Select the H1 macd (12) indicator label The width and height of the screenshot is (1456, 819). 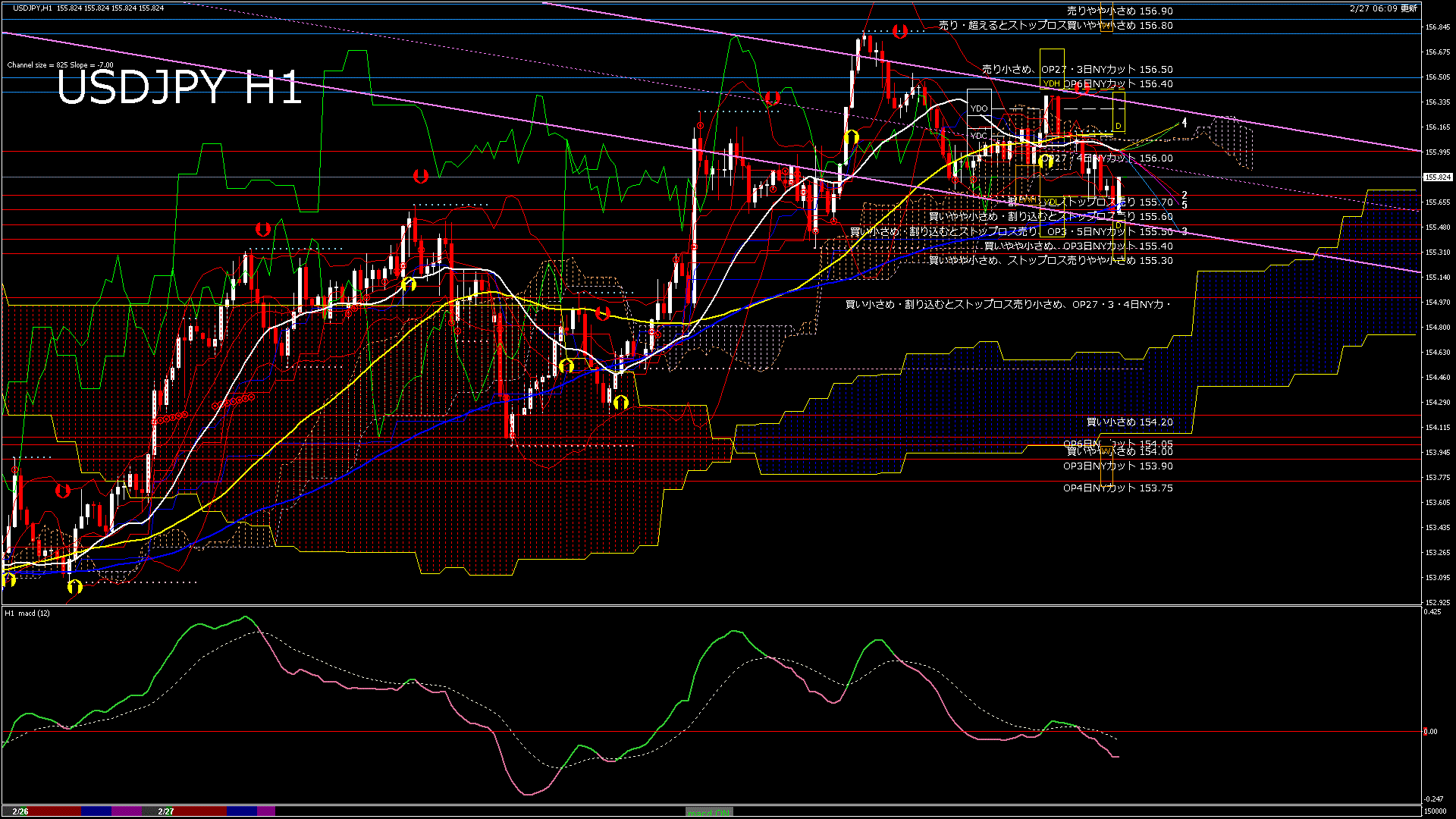27,613
